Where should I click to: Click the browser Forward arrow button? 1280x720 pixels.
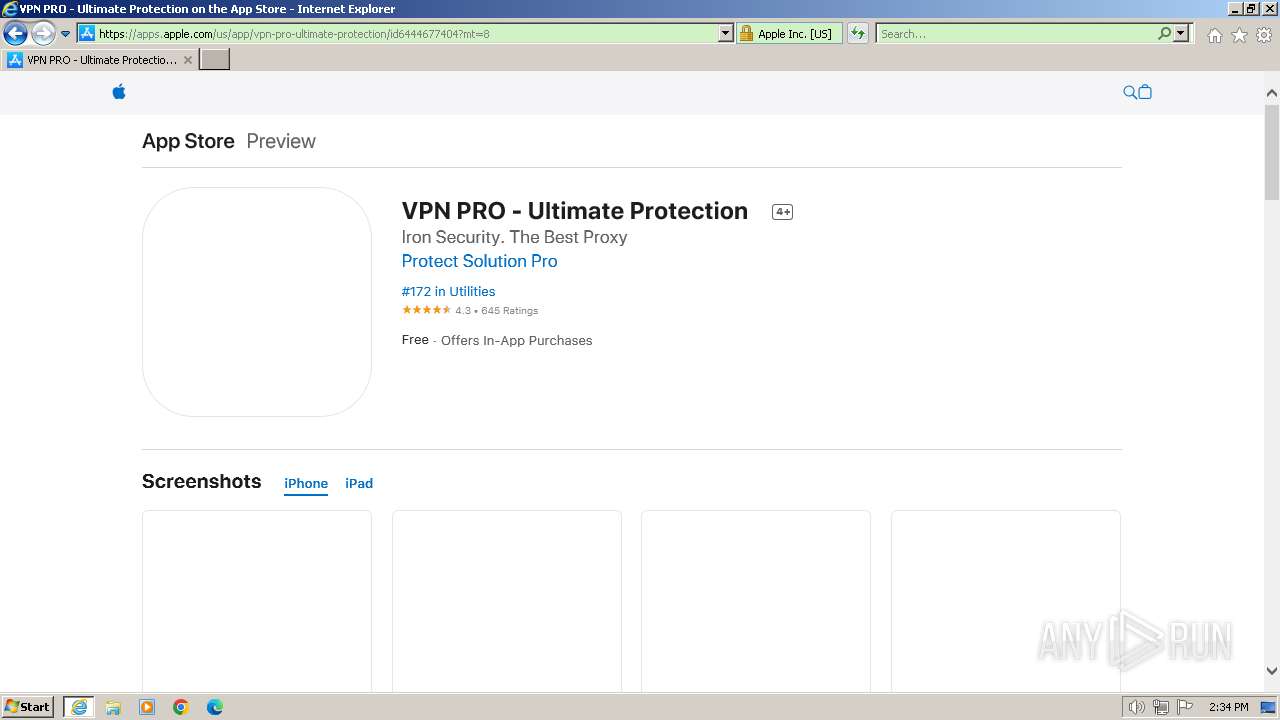pyautogui.click(x=43, y=33)
